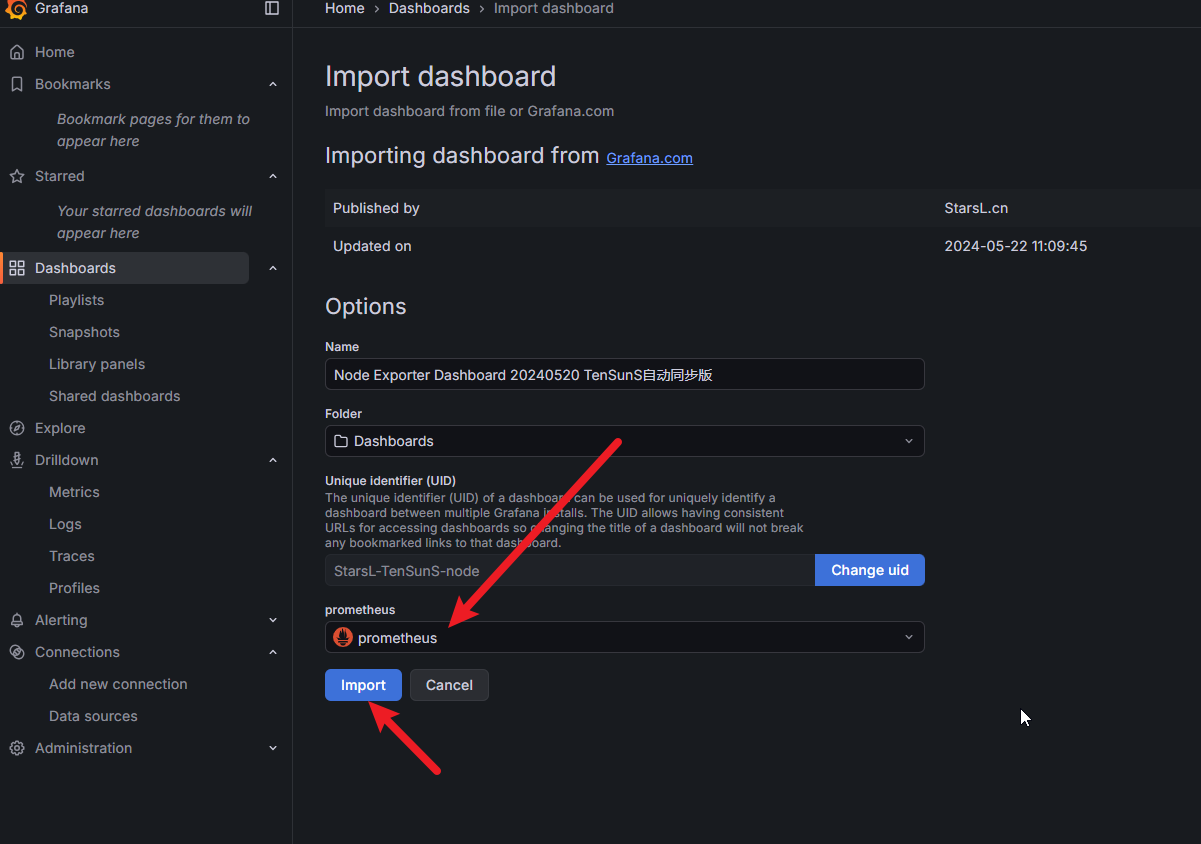Collapse the Connections section chevron
Viewport: 1201px width, 844px height.
273,652
